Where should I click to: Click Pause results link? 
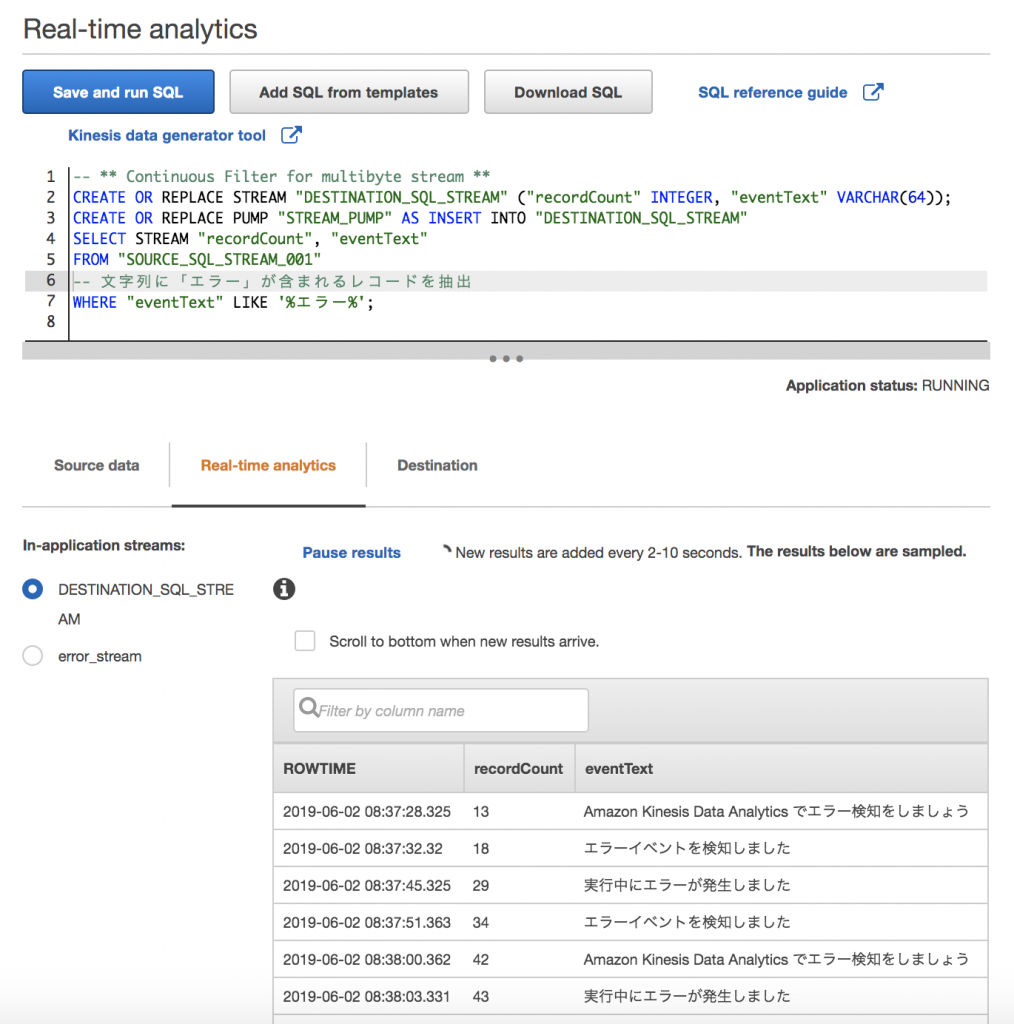[x=351, y=552]
